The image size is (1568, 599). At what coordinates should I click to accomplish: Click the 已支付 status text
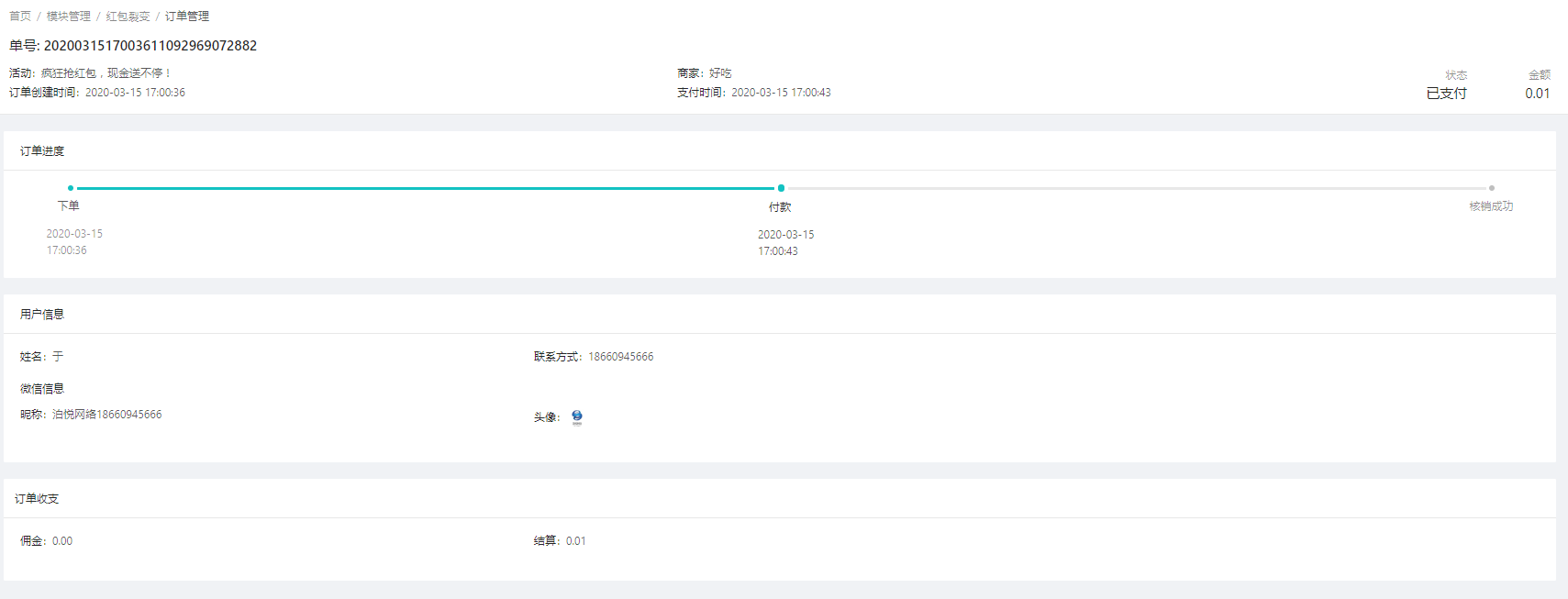[1447, 94]
